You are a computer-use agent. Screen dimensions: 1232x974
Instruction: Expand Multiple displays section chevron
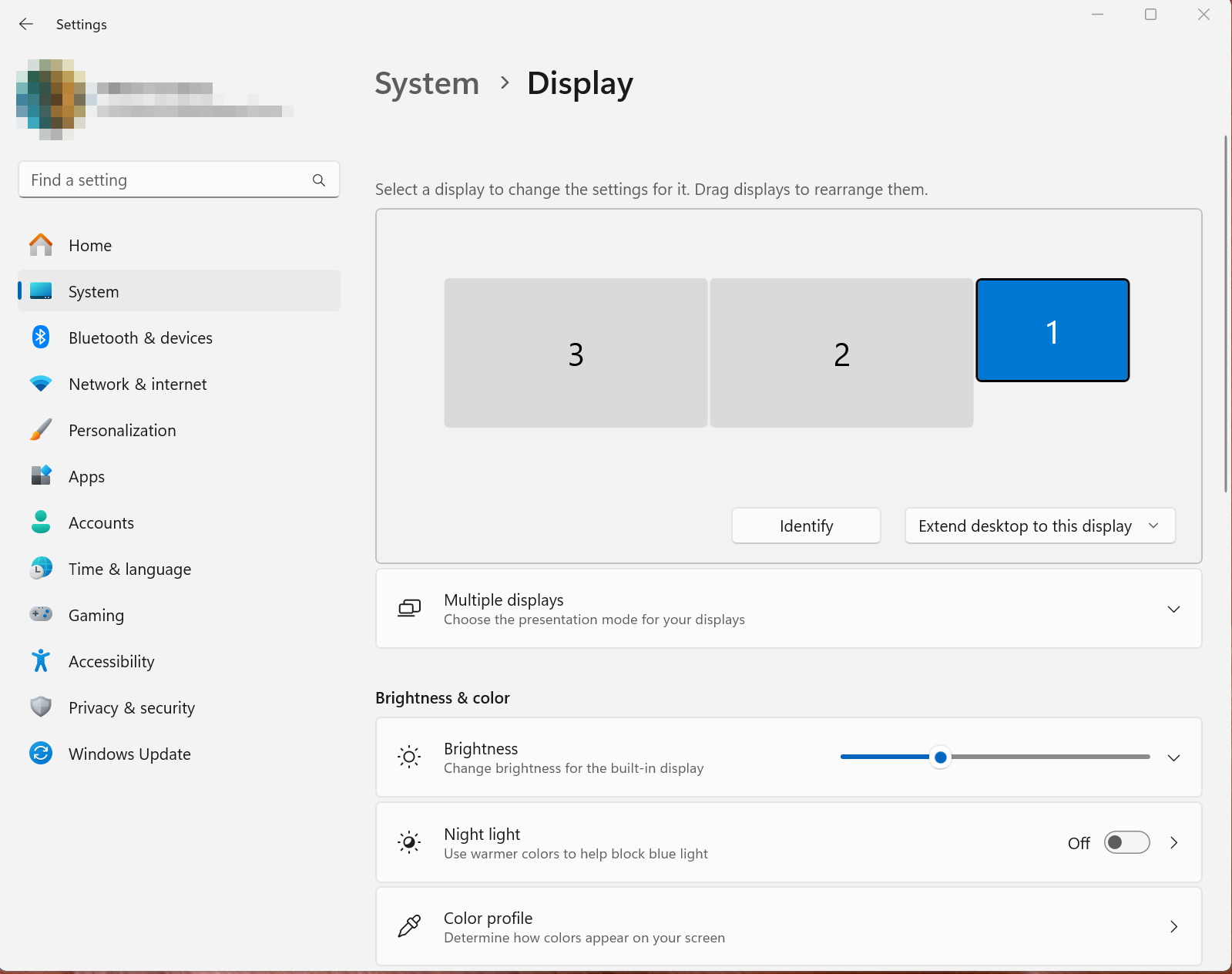1173,609
